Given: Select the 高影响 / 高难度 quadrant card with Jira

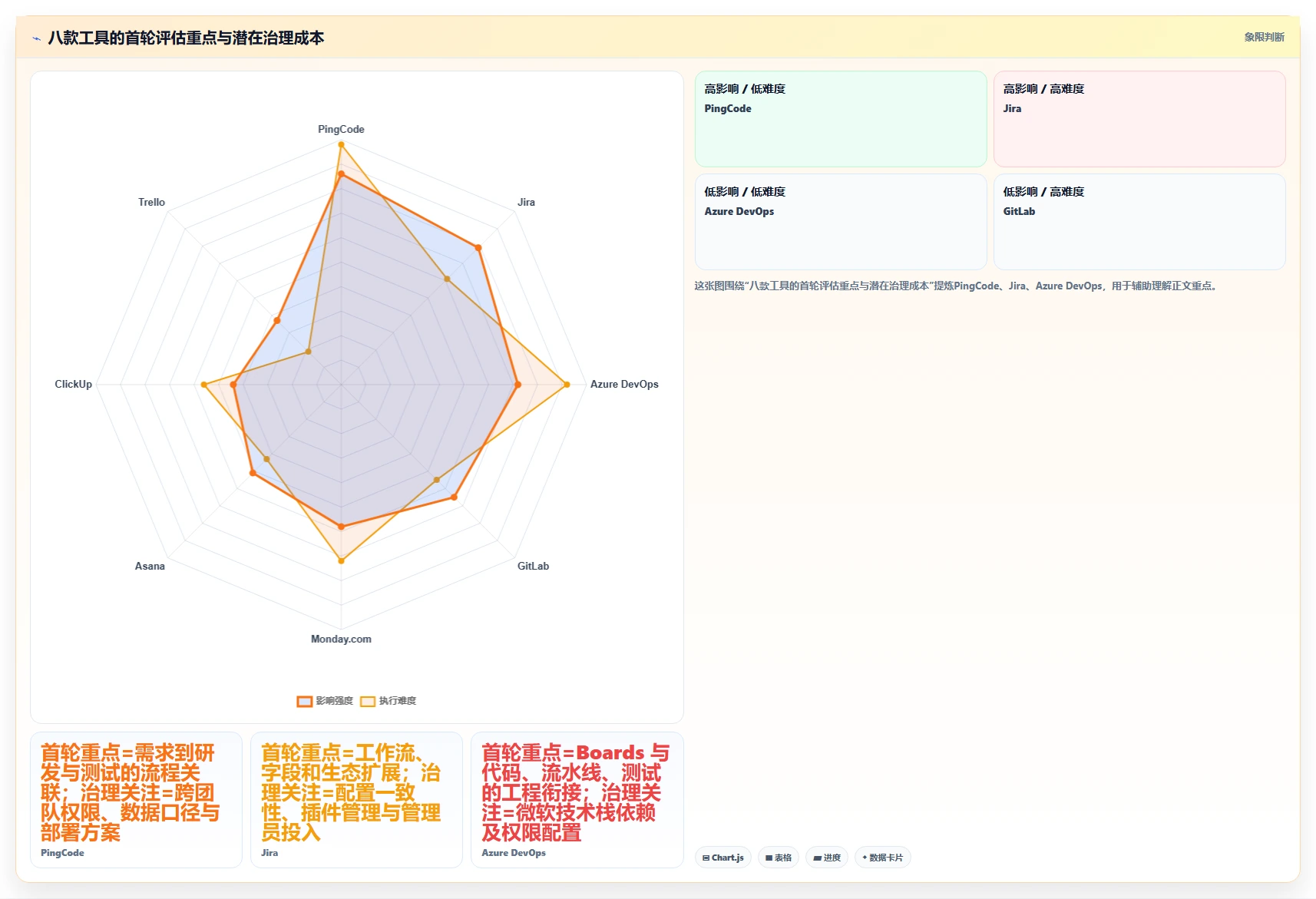Looking at the screenshot, I should tap(1139, 119).
